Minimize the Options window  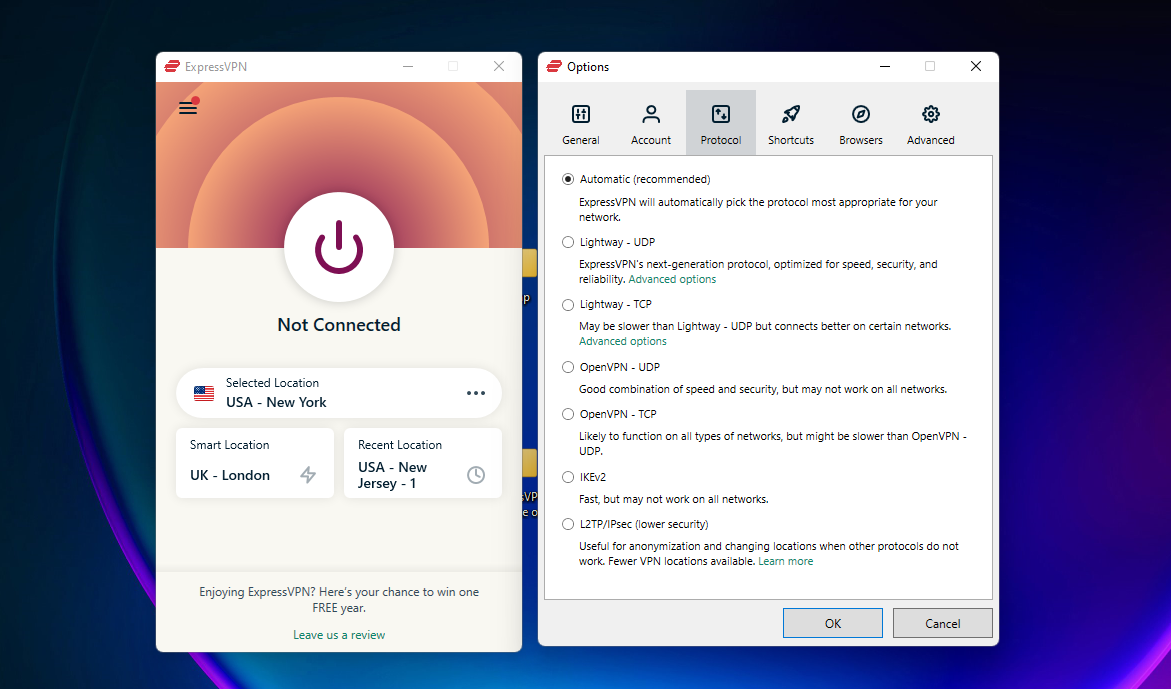tap(885, 66)
